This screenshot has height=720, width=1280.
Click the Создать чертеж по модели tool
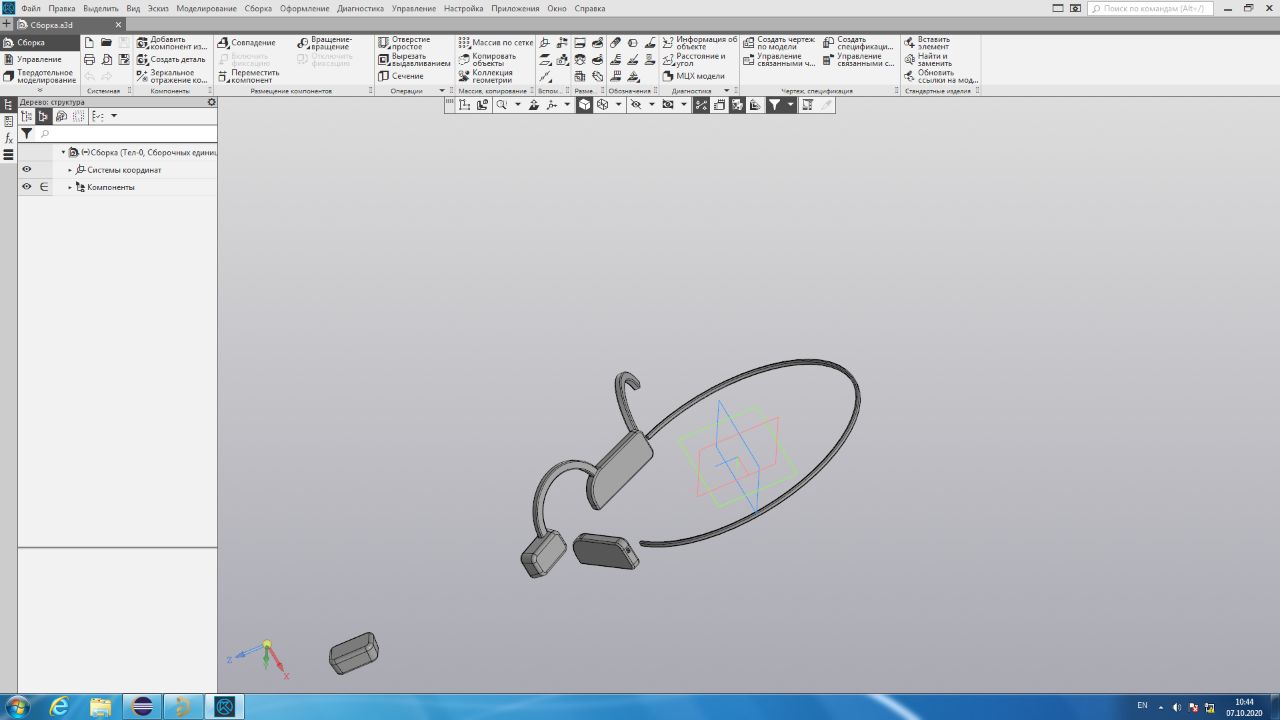pyautogui.click(x=779, y=43)
